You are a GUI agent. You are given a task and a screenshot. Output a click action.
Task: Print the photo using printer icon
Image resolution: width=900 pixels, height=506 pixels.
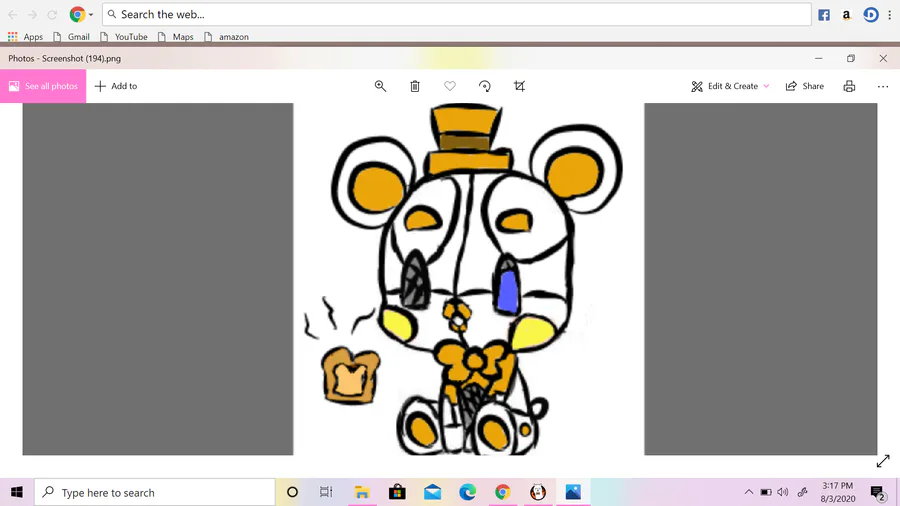point(849,86)
